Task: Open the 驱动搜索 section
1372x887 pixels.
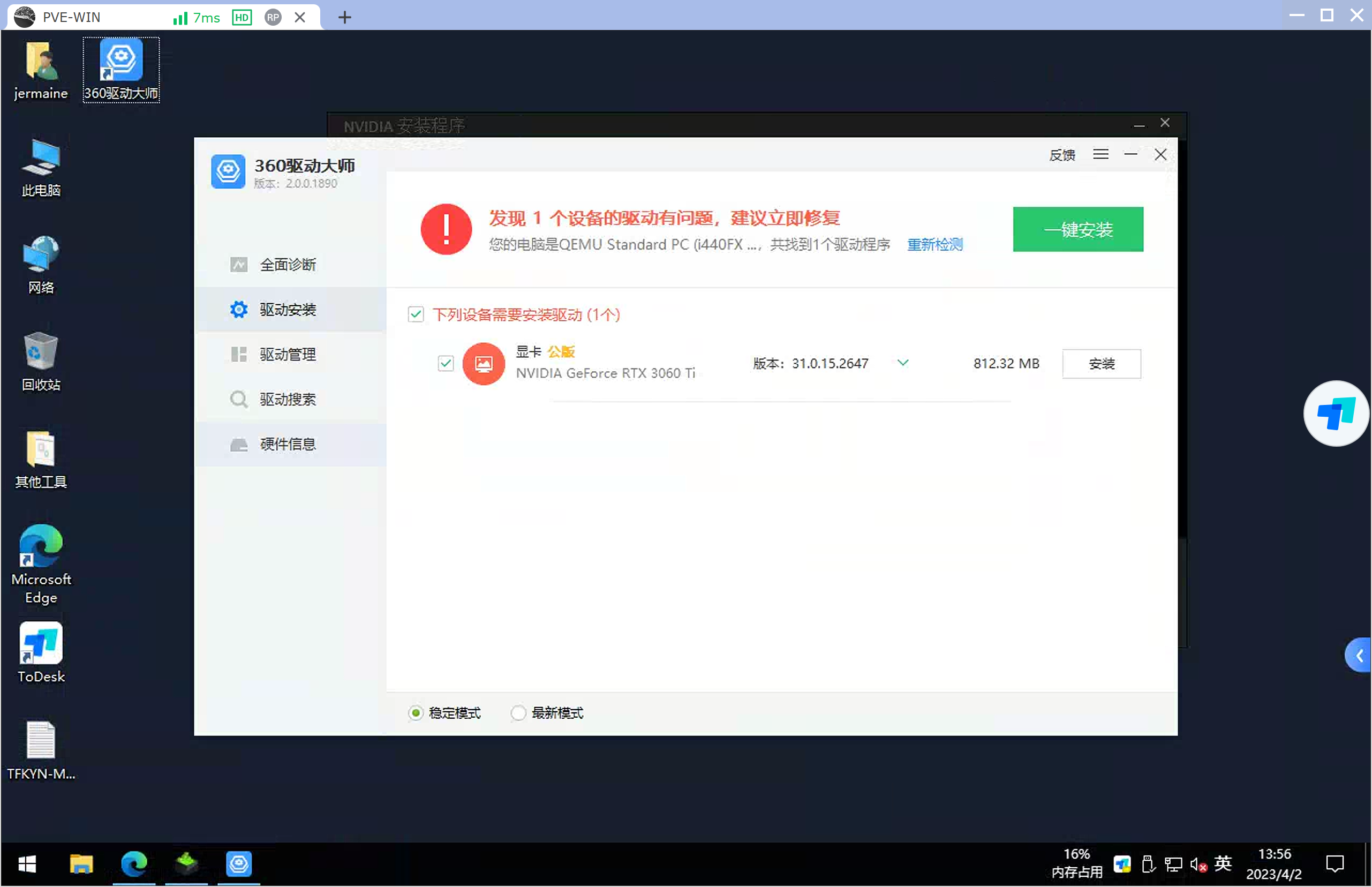Action: click(290, 399)
